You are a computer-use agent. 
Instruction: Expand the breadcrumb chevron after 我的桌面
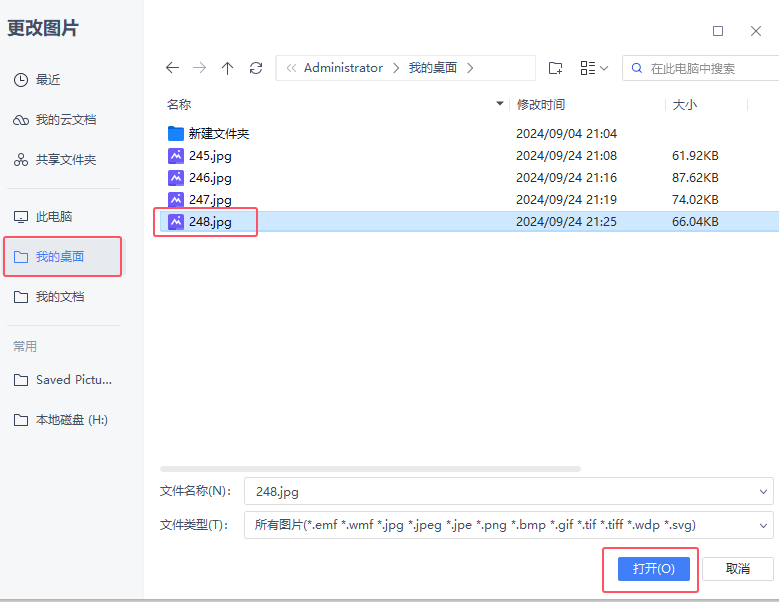click(x=470, y=68)
